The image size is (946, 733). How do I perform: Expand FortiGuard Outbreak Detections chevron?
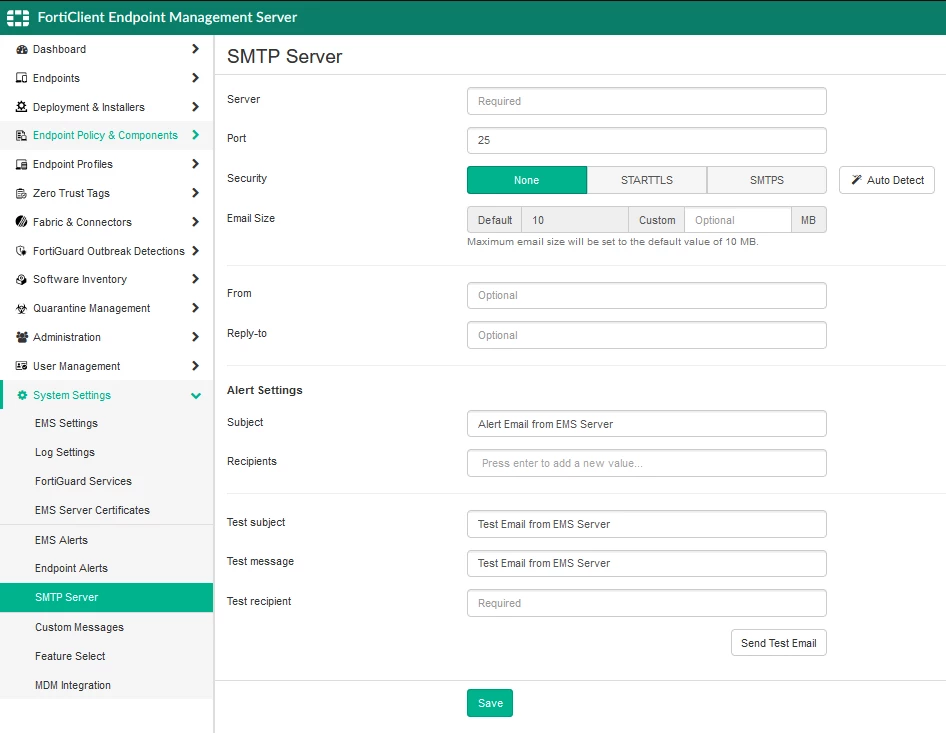pos(195,250)
